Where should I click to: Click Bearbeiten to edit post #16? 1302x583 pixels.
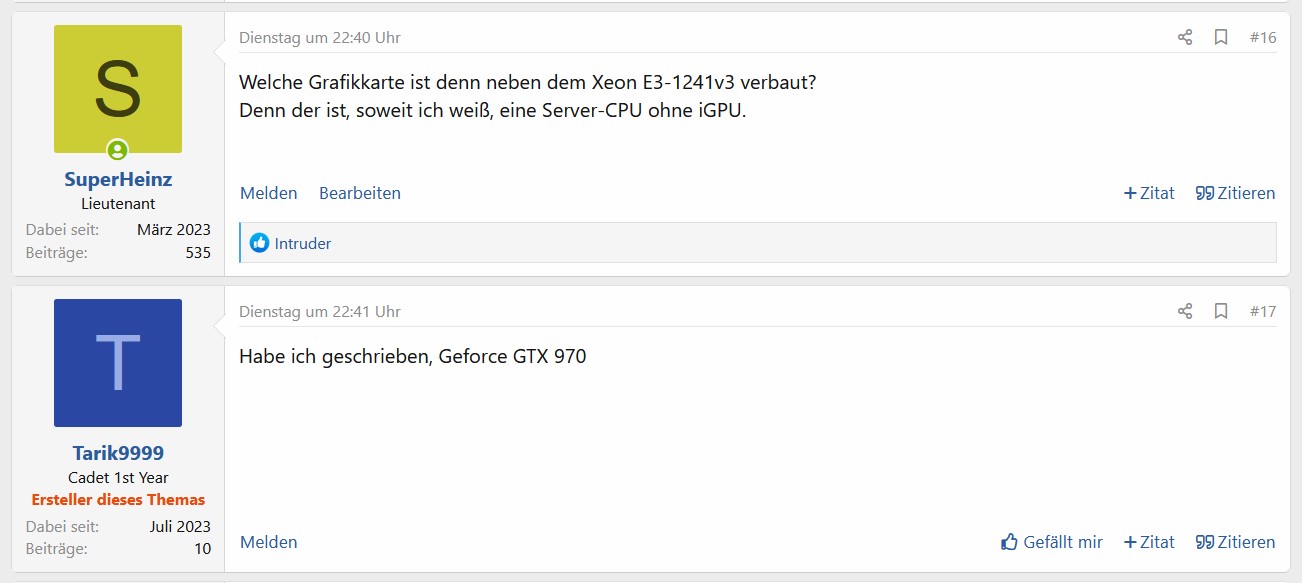click(x=360, y=193)
